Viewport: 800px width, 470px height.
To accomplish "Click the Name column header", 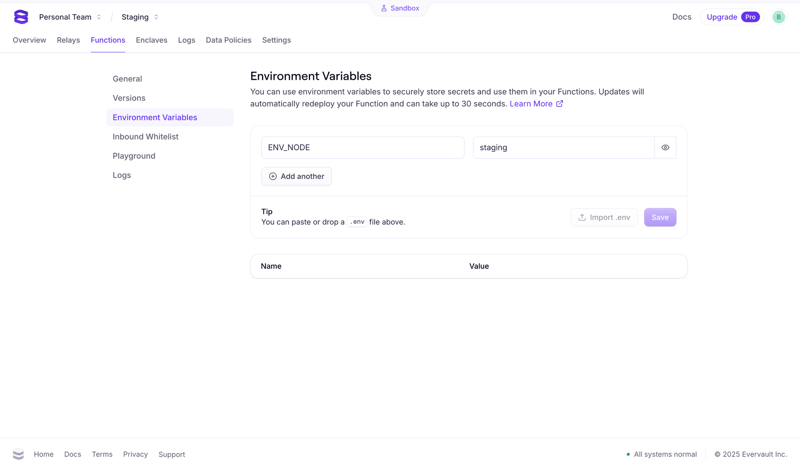I will [271, 266].
